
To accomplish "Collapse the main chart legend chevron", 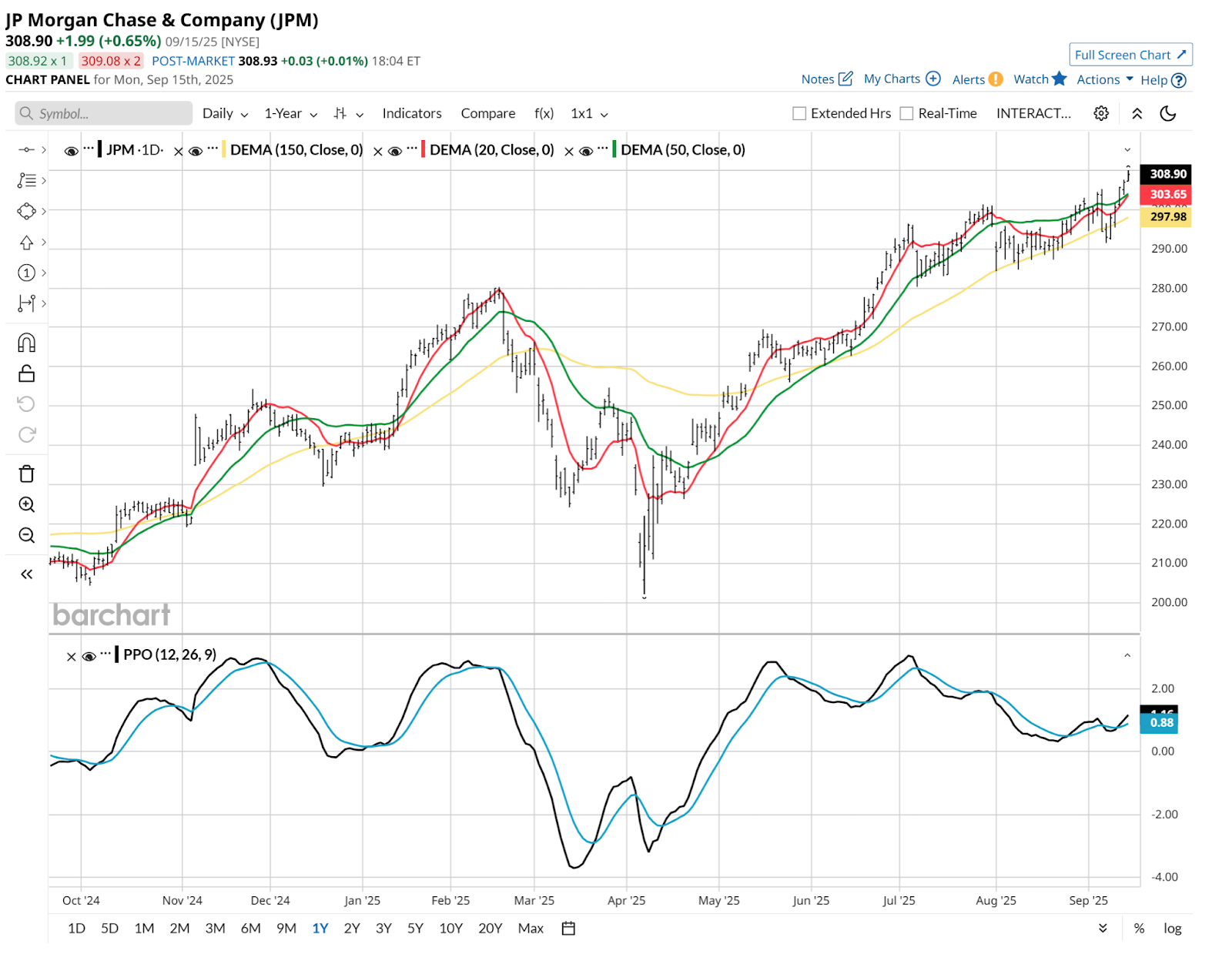I will point(1127,149).
